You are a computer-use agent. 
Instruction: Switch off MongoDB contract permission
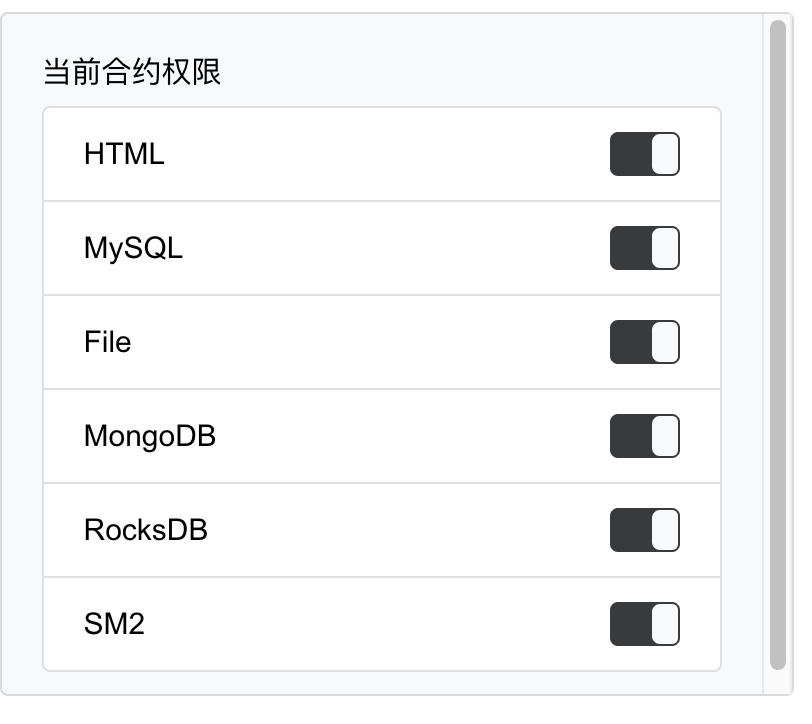tap(644, 436)
